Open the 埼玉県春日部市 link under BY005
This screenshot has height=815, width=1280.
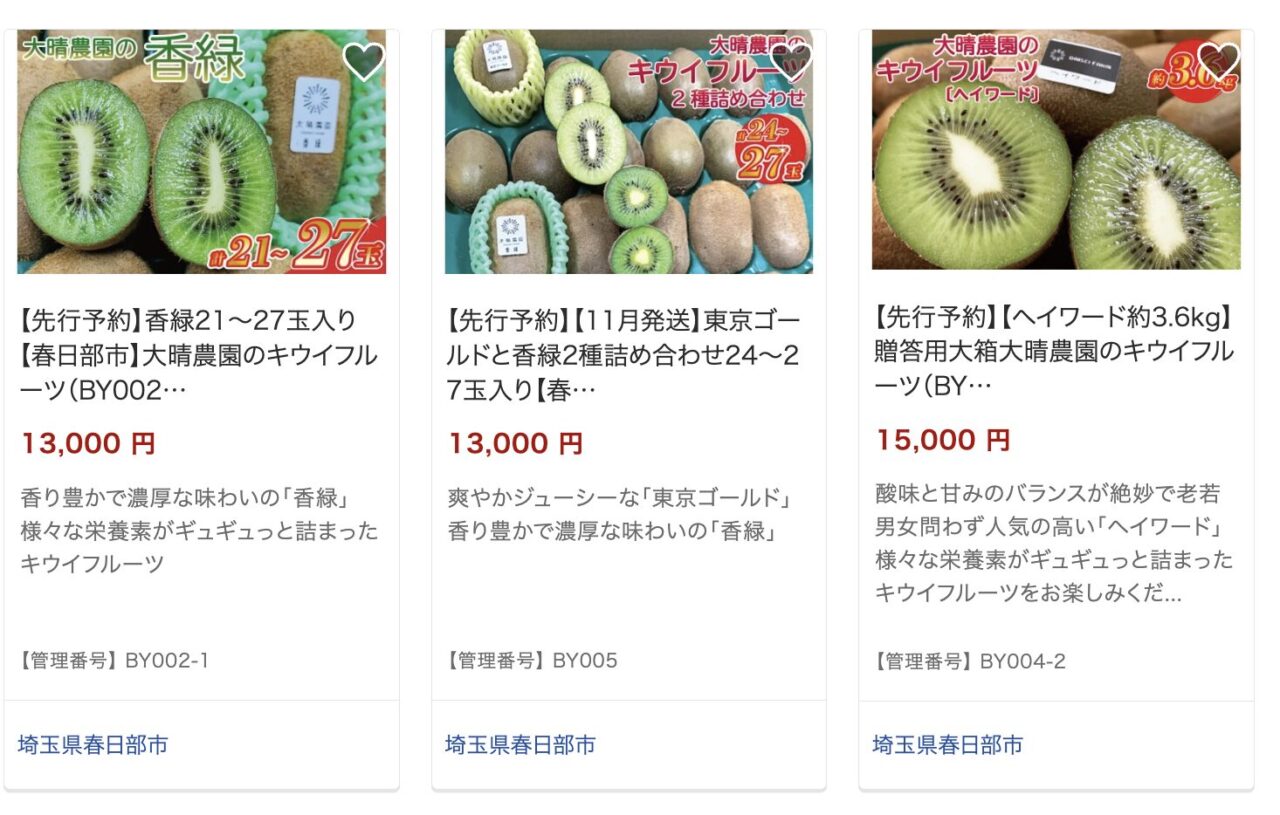coord(520,745)
